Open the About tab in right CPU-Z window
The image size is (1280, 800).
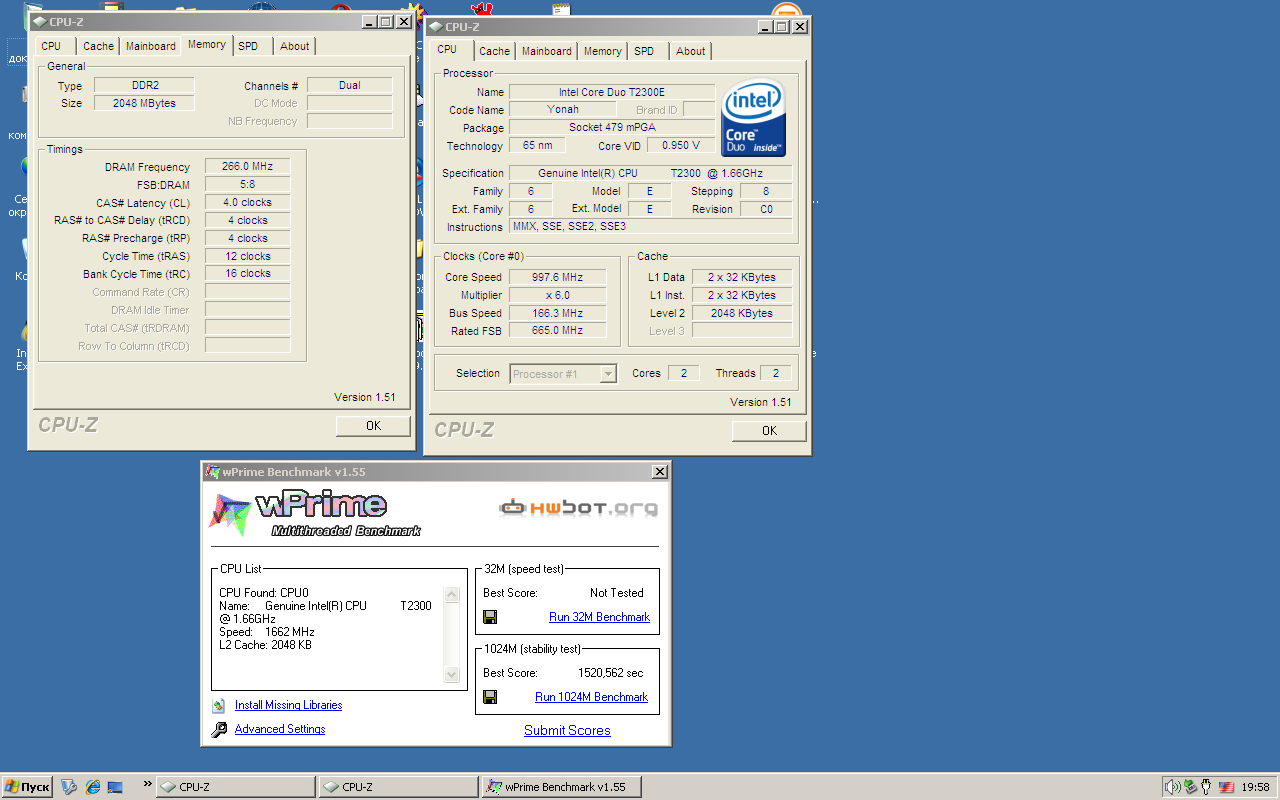(691, 51)
